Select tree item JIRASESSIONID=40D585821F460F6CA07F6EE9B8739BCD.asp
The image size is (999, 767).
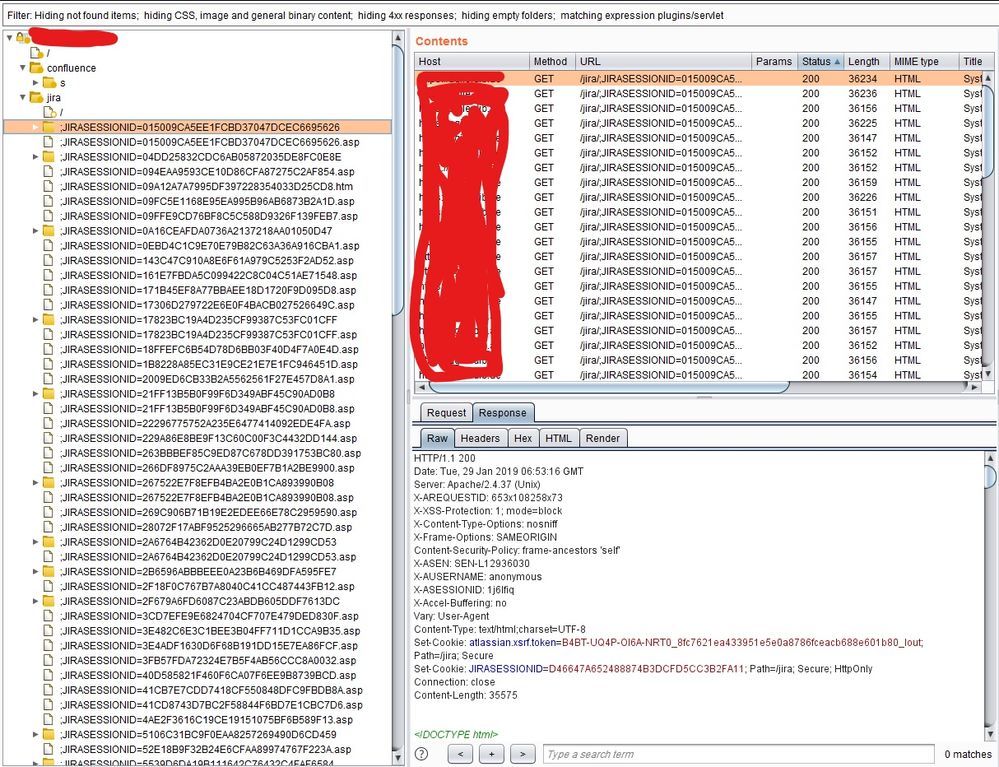click(208, 675)
